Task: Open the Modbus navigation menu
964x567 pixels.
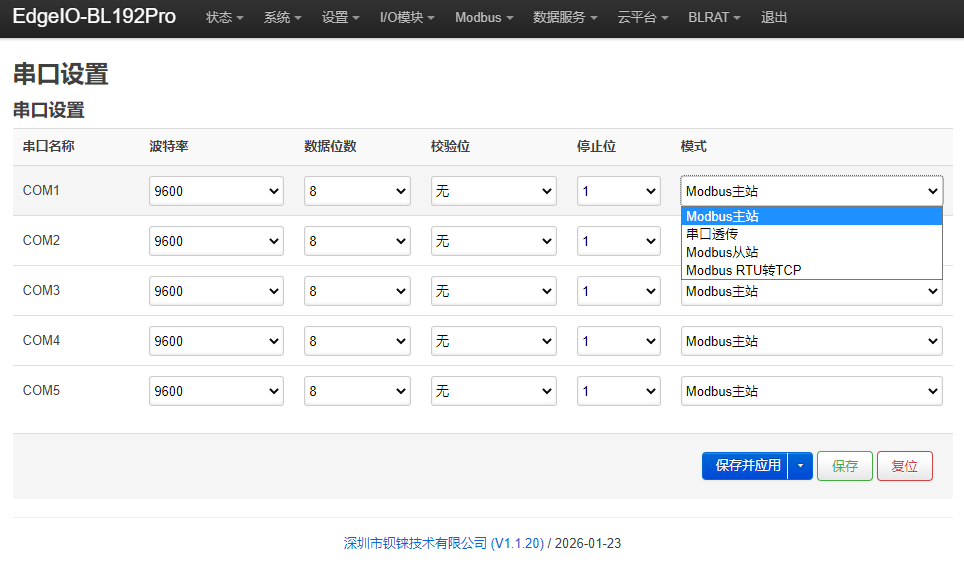Action: [484, 17]
